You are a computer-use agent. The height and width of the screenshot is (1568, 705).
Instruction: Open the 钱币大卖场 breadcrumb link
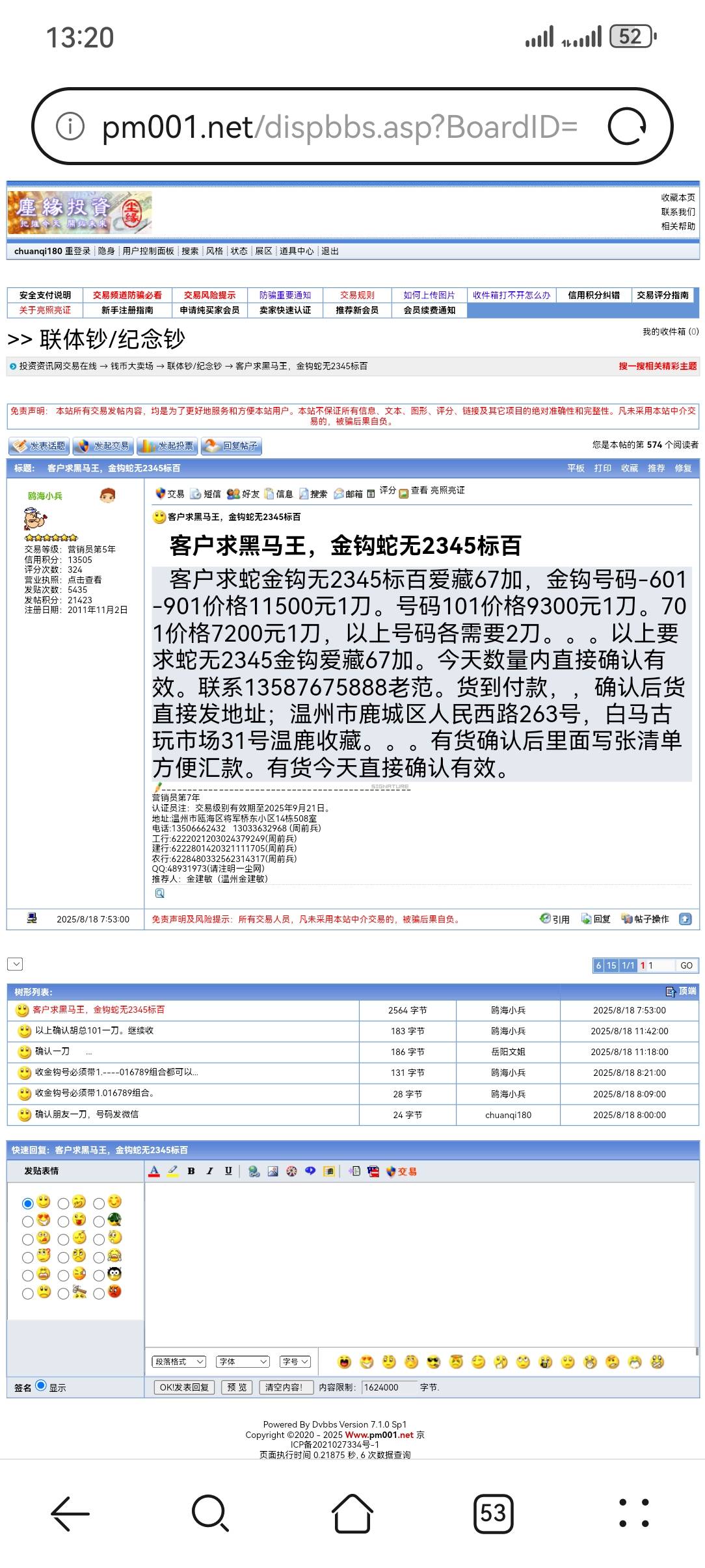tap(132, 366)
